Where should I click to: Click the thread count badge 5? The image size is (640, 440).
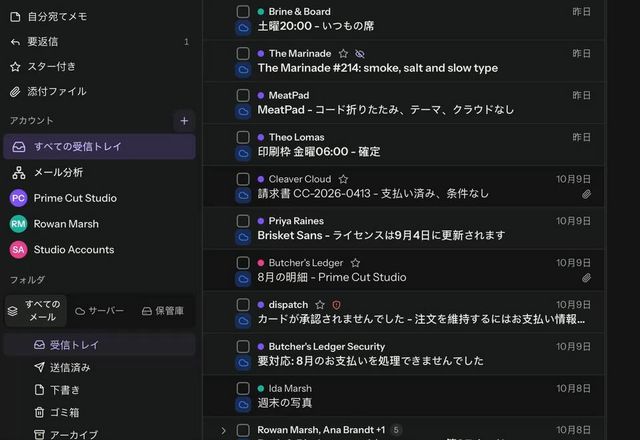pyautogui.click(x=396, y=430)
